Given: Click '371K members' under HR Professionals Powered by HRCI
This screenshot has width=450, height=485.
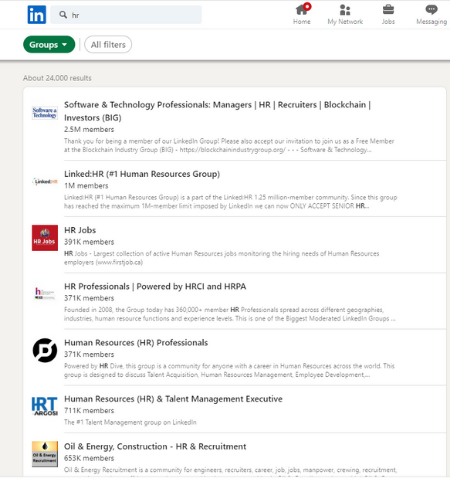Looking at the screenshot, I should [x=89, y=298].
